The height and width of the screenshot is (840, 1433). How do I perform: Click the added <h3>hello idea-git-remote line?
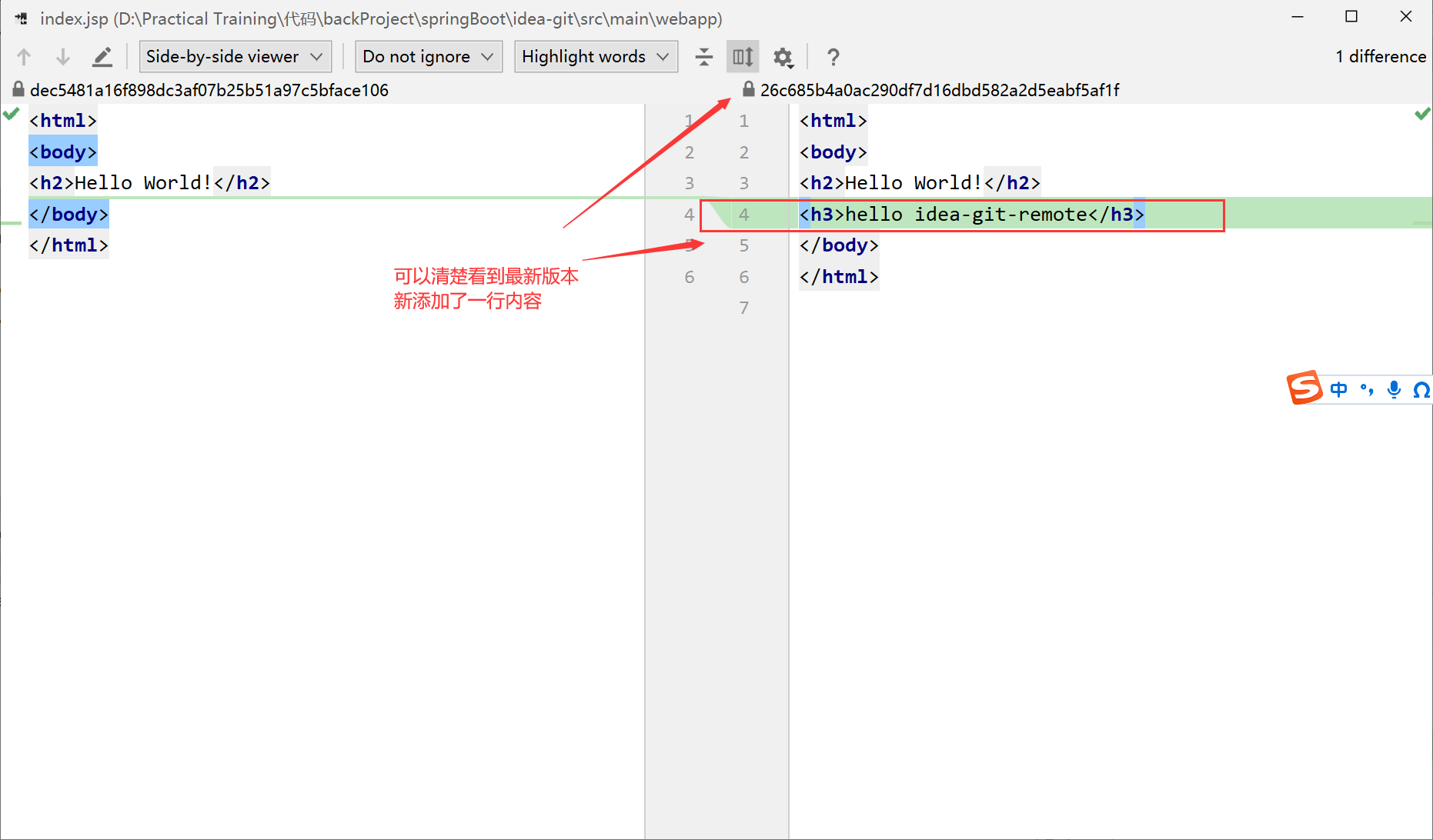tap(972, 214)
